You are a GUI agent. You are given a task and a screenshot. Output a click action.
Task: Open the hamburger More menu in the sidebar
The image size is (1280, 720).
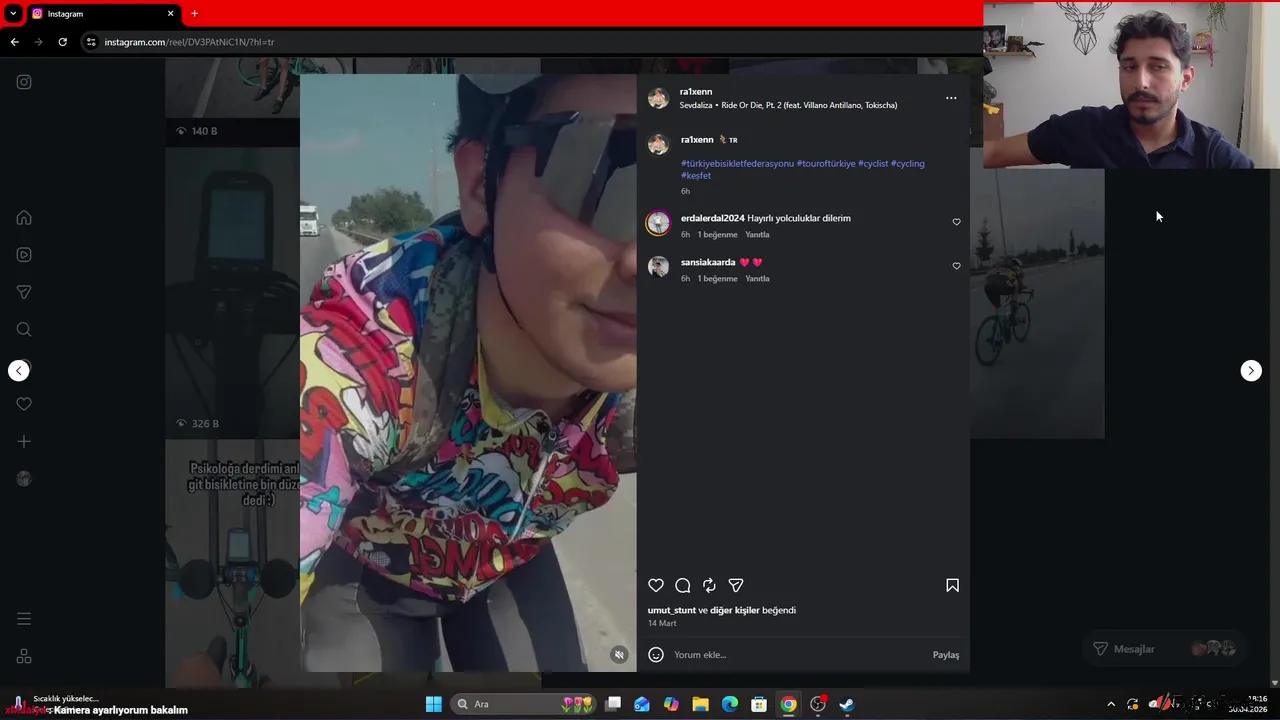coord(24,619)
